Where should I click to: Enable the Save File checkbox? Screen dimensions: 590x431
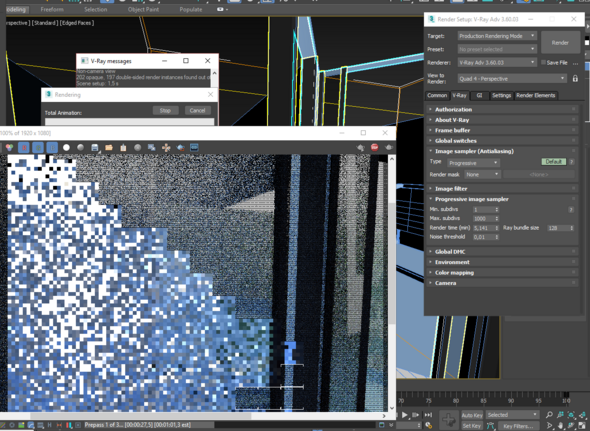tap(543, 62)
